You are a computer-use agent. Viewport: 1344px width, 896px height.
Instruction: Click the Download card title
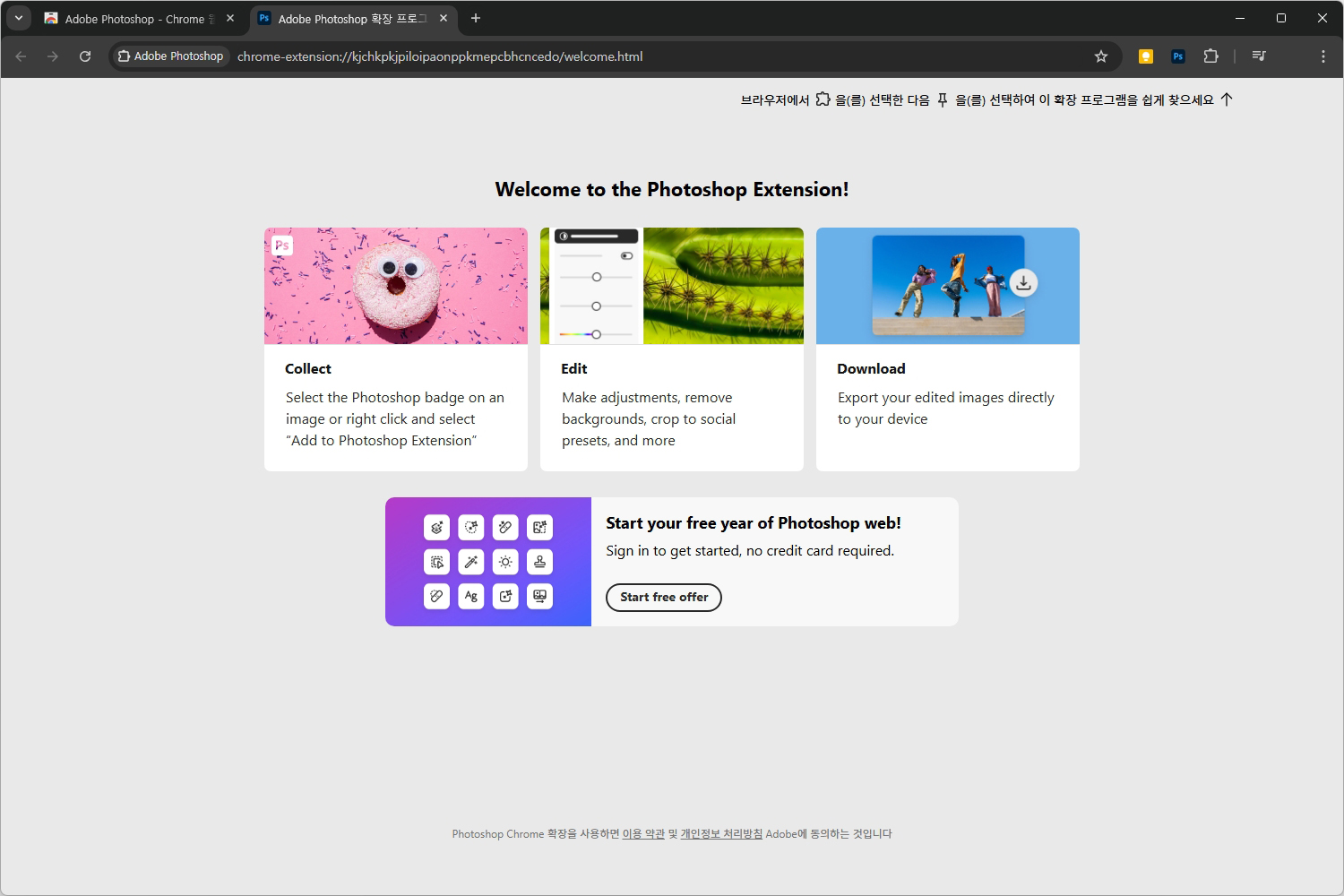(x=871, y=369)
